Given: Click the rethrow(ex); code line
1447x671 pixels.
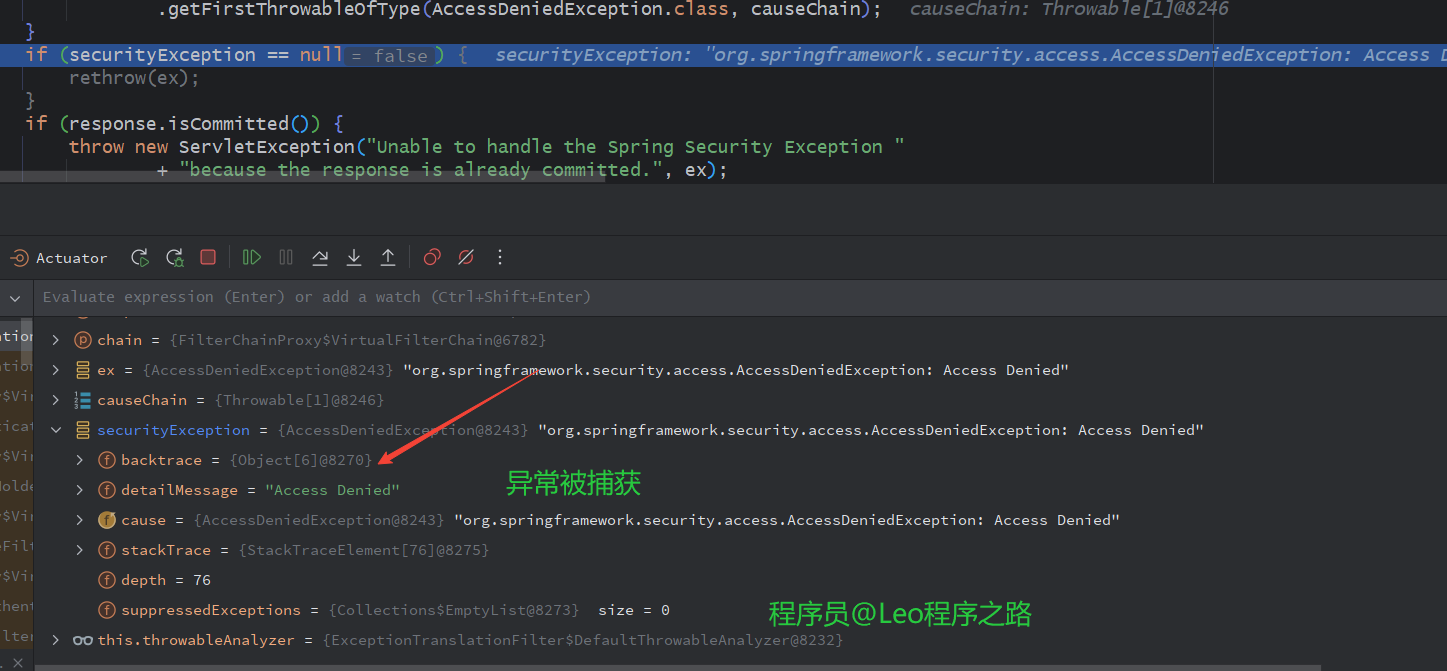Looking at the screenshot, I should [x=134, y=78].
